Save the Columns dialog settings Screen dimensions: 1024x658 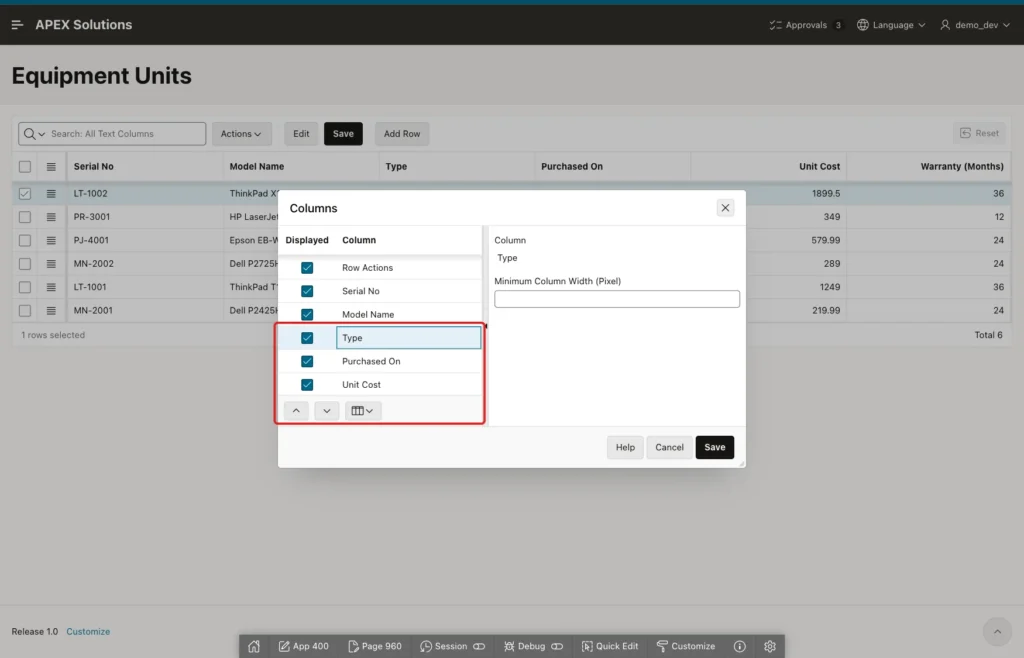coord(714,447)
